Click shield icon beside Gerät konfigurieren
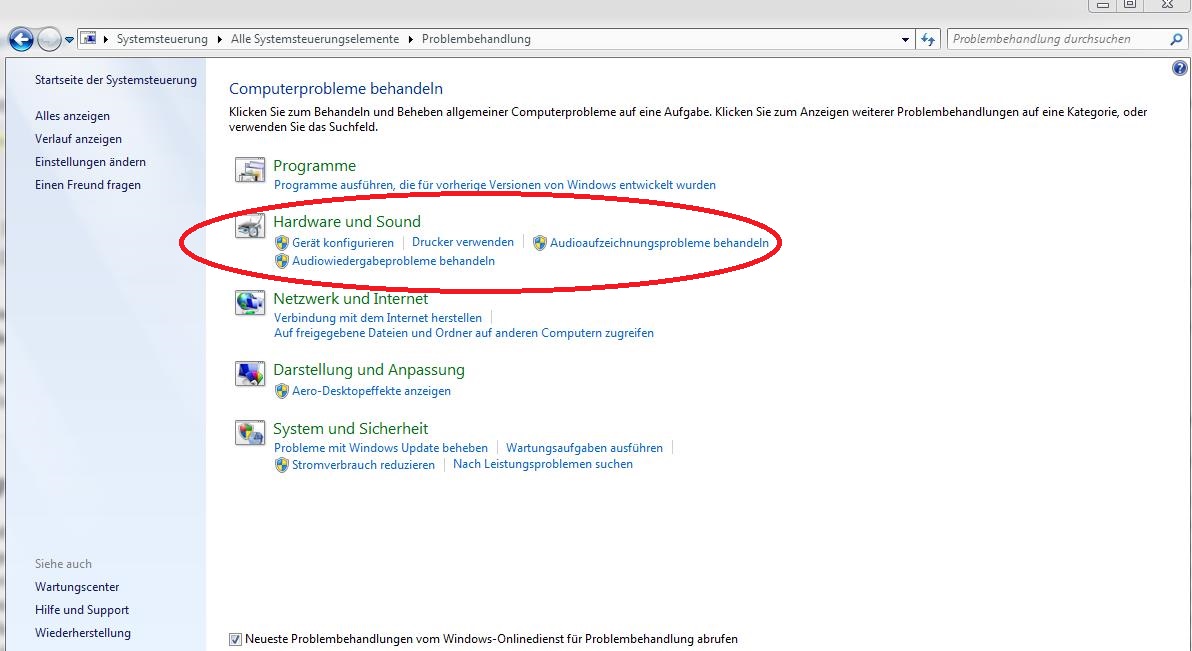Screen dimensions: 1192x651 tap(282, 243)
